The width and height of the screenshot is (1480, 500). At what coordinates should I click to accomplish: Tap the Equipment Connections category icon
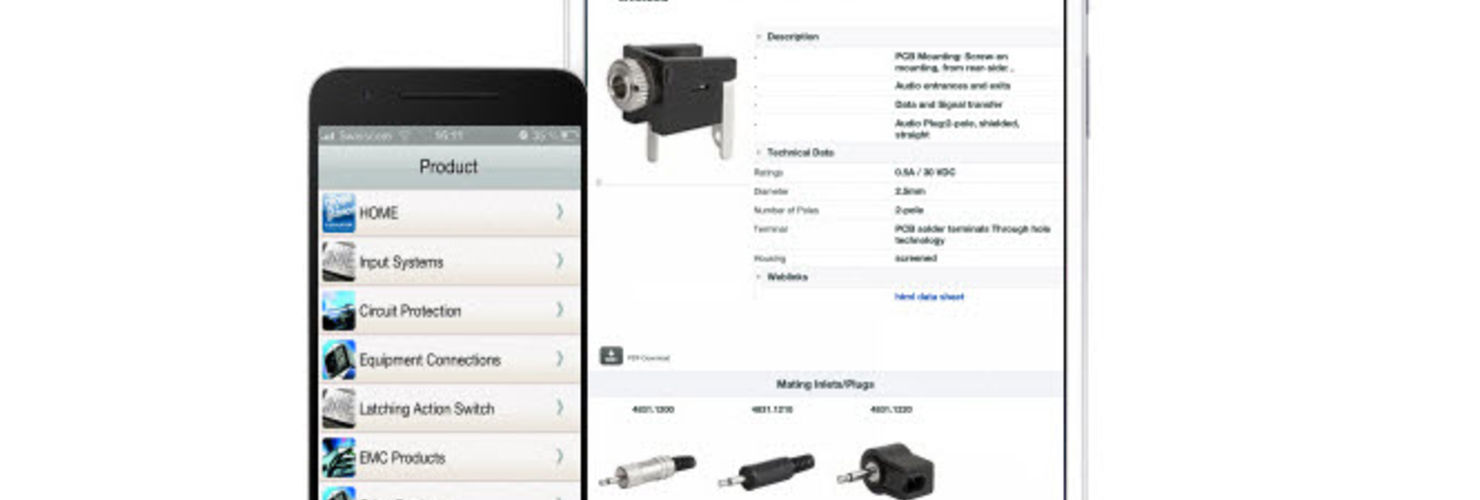tap(338, 360)
